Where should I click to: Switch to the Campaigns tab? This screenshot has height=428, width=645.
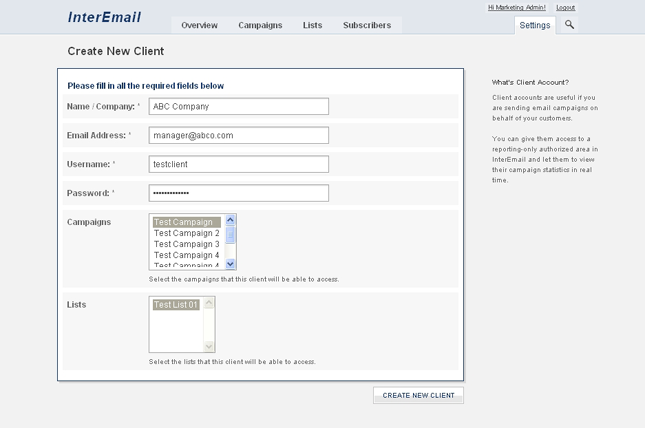260,25
